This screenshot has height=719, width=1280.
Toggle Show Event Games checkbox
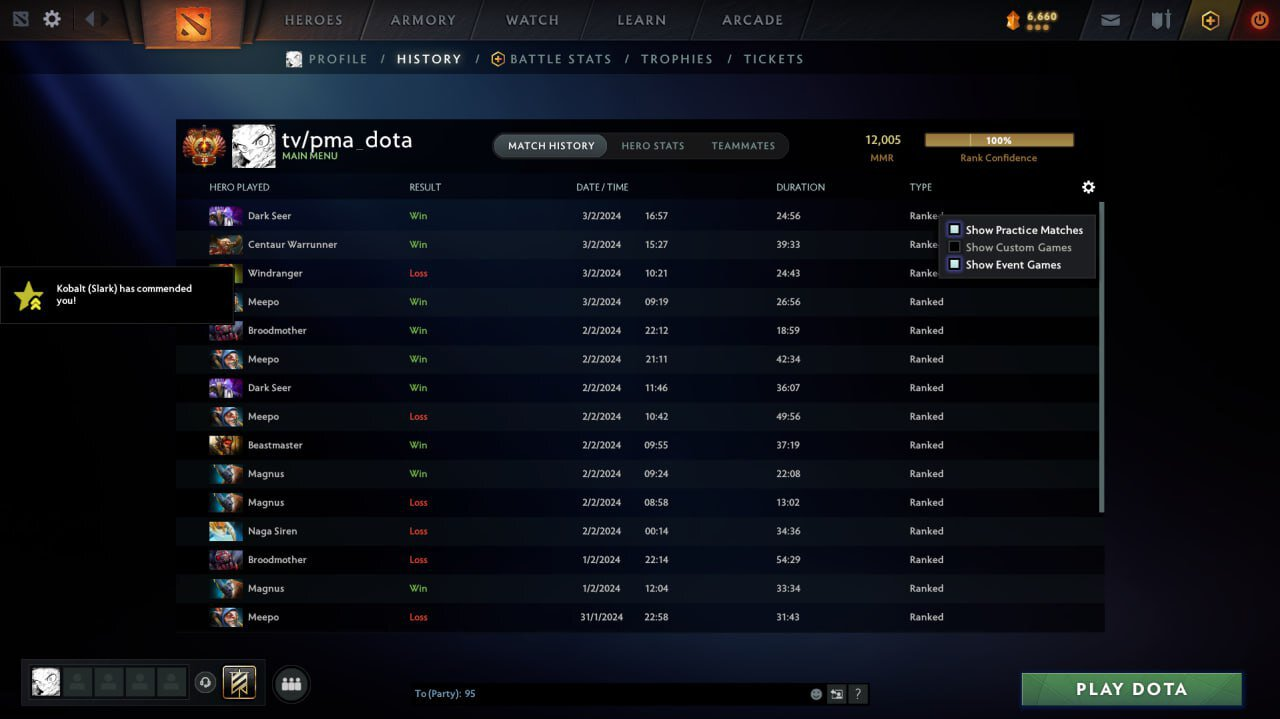954,265
